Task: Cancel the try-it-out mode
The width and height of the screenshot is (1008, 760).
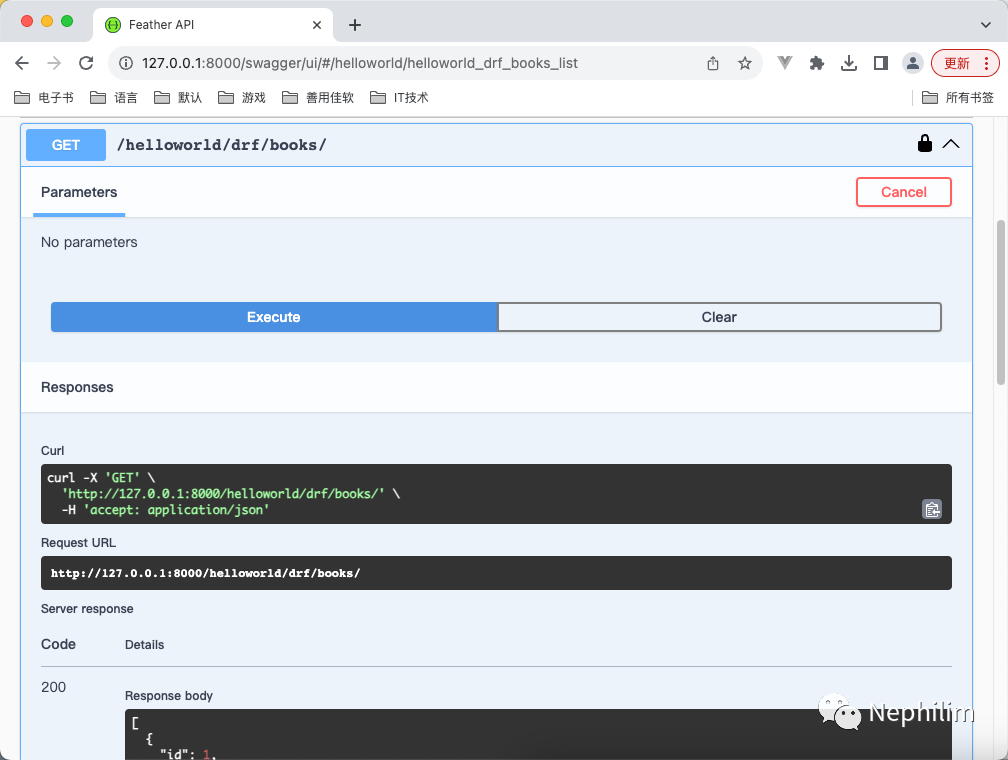Action: (x=903, y=192)
